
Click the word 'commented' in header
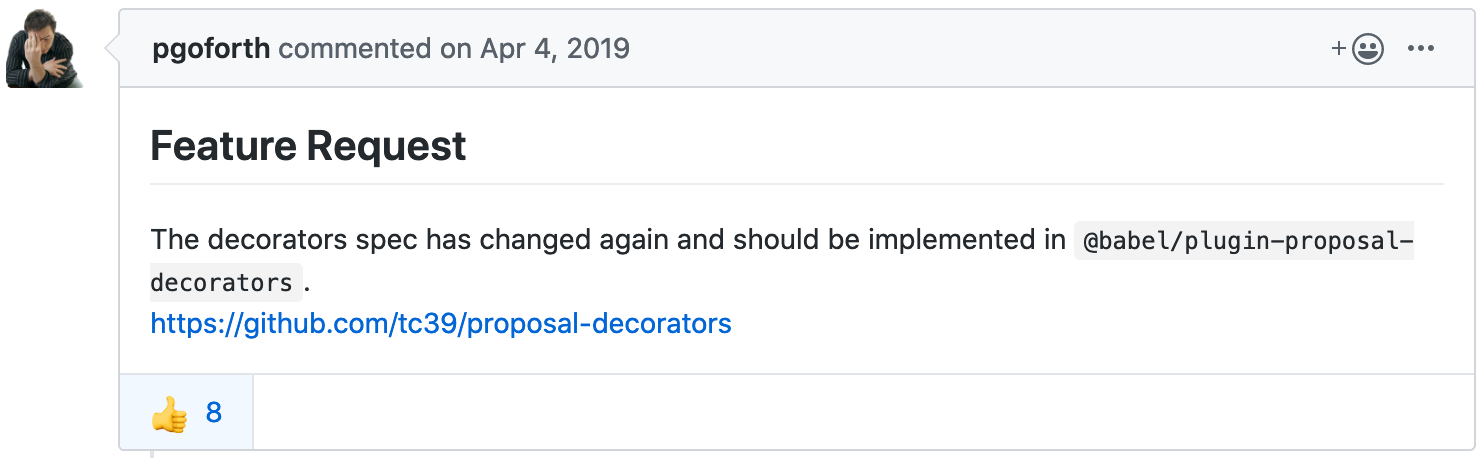pyautogui.click(x=354, y=49)
